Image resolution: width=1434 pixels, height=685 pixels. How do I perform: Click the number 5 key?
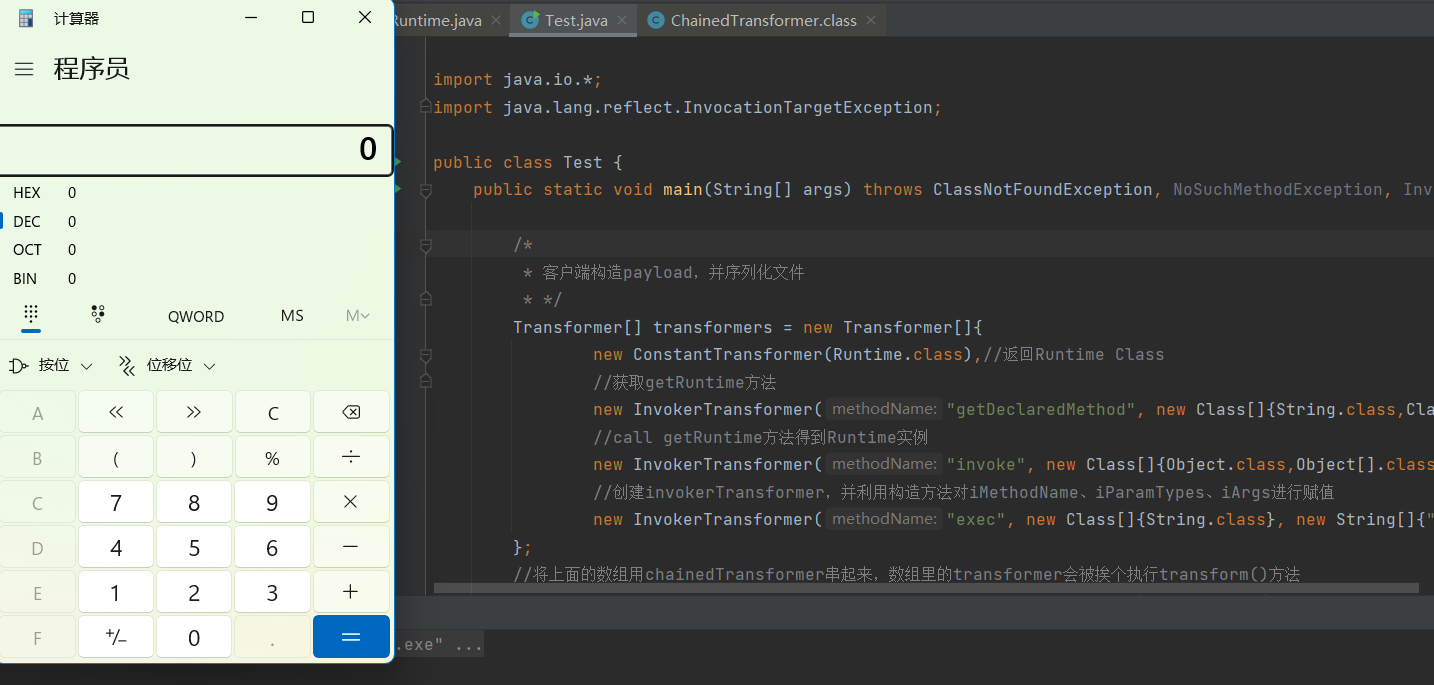click(x=194, y=547)
